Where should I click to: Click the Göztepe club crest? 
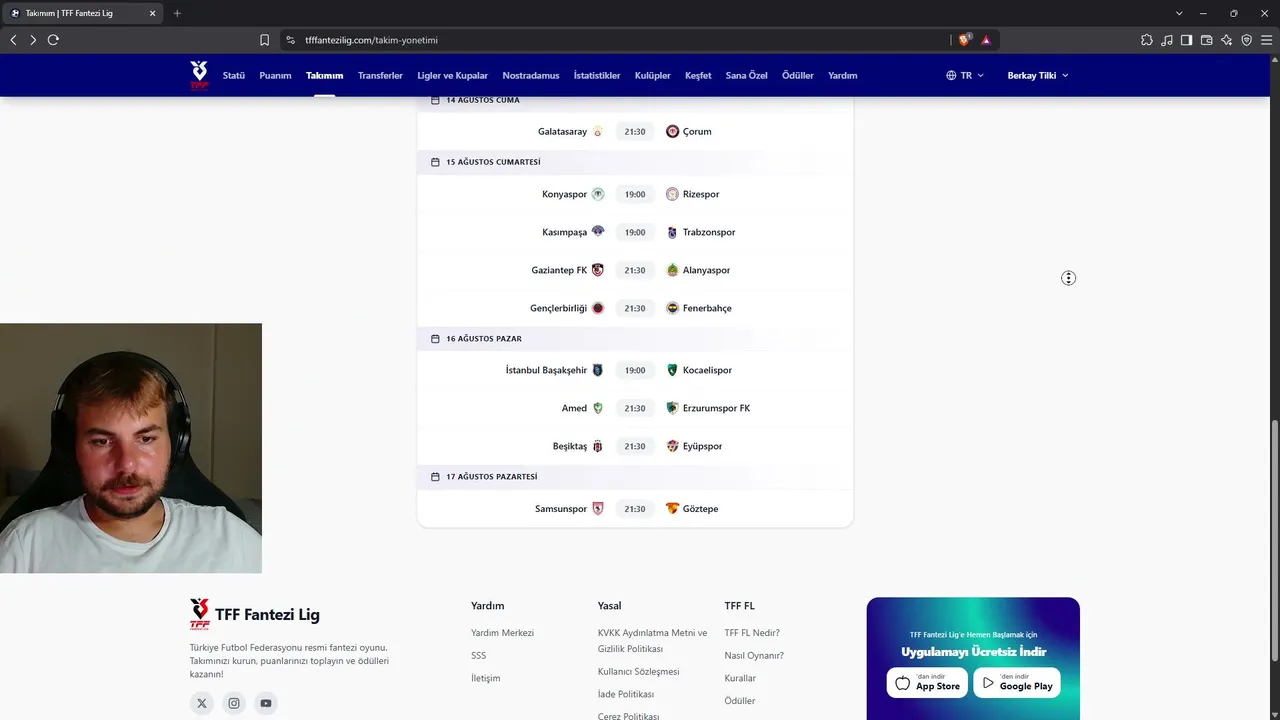tap(673, 509)
